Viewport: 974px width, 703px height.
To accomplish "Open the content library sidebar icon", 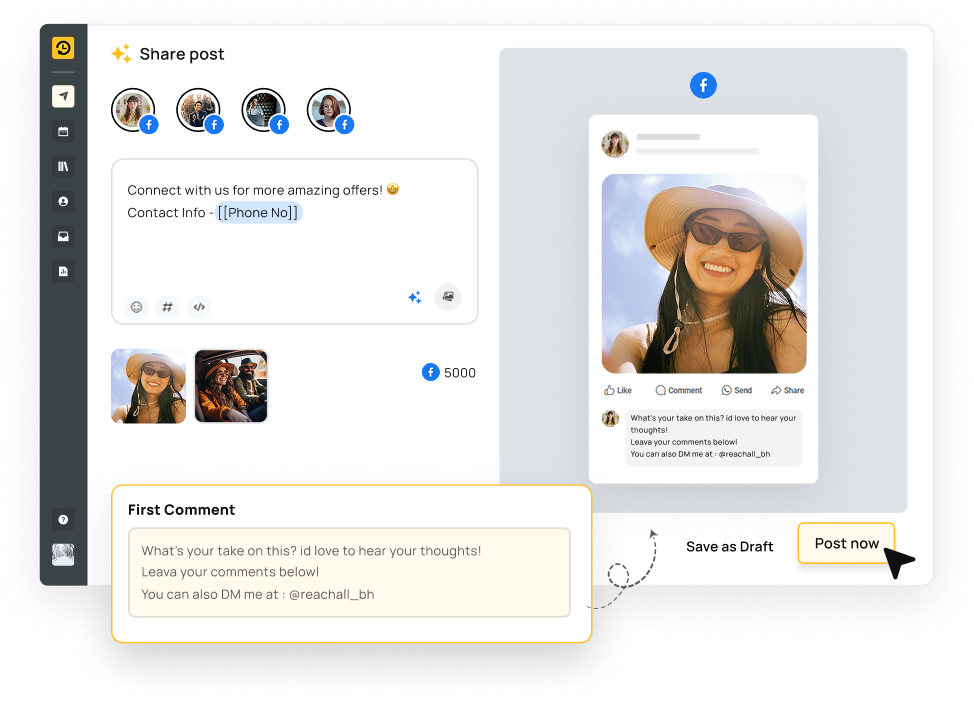I will (x=63, y=166).
